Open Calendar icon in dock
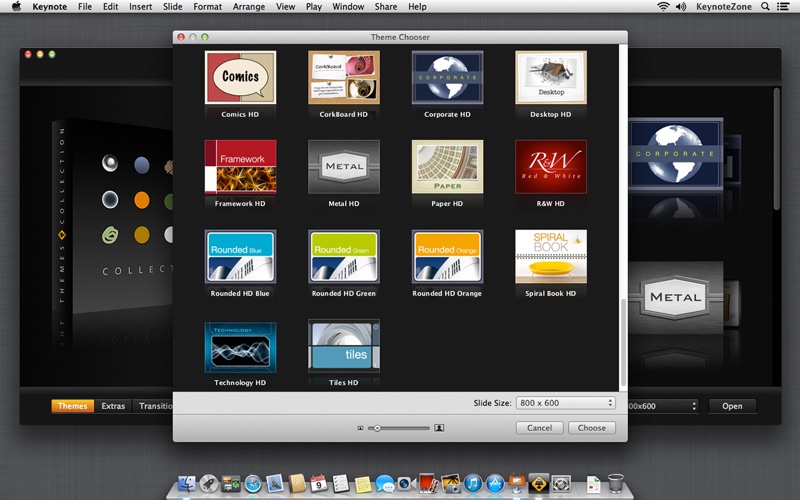Viewport: 800px width, 500px height. click(319, 483)
